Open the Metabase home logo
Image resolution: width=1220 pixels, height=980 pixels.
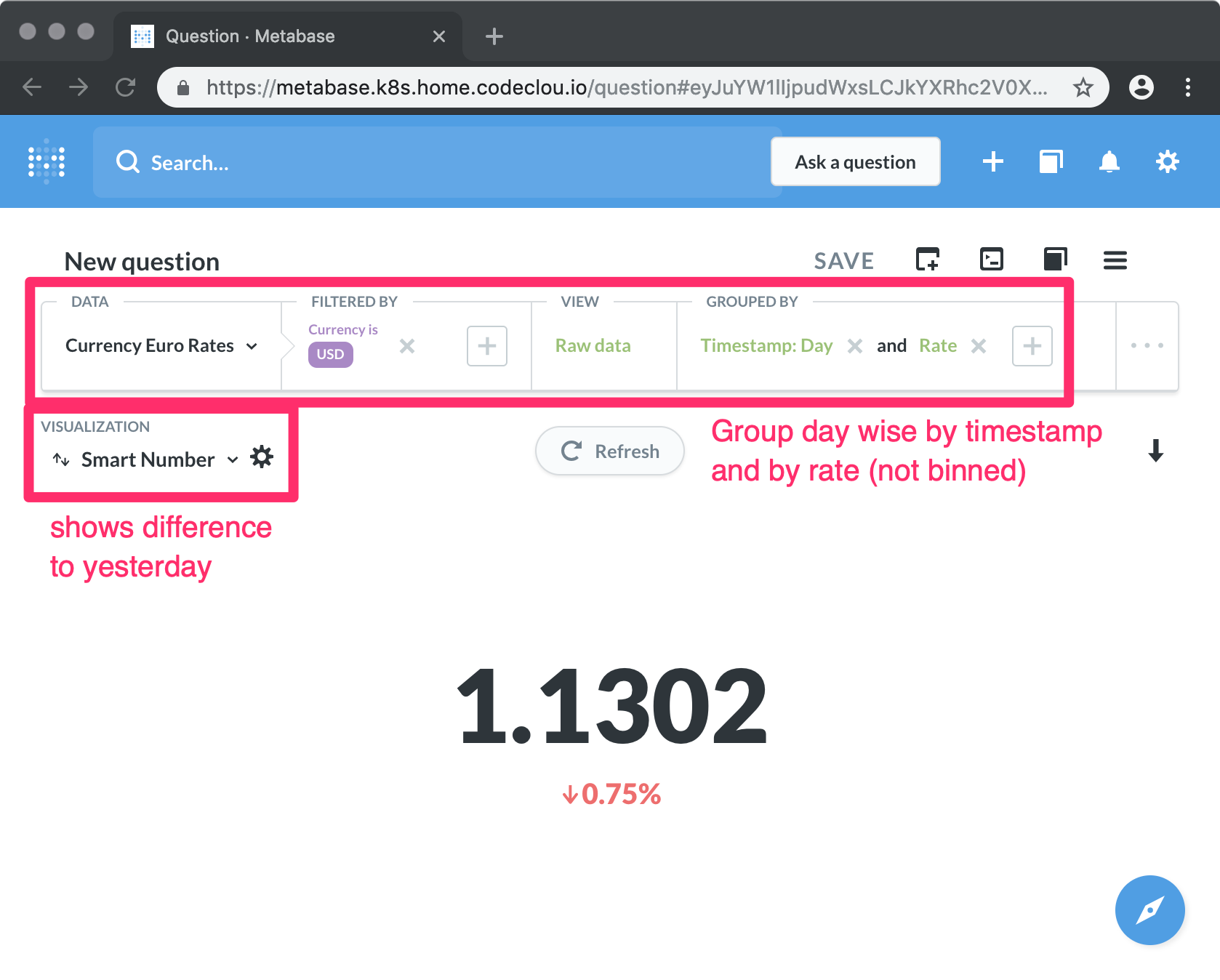coord(47,161)
